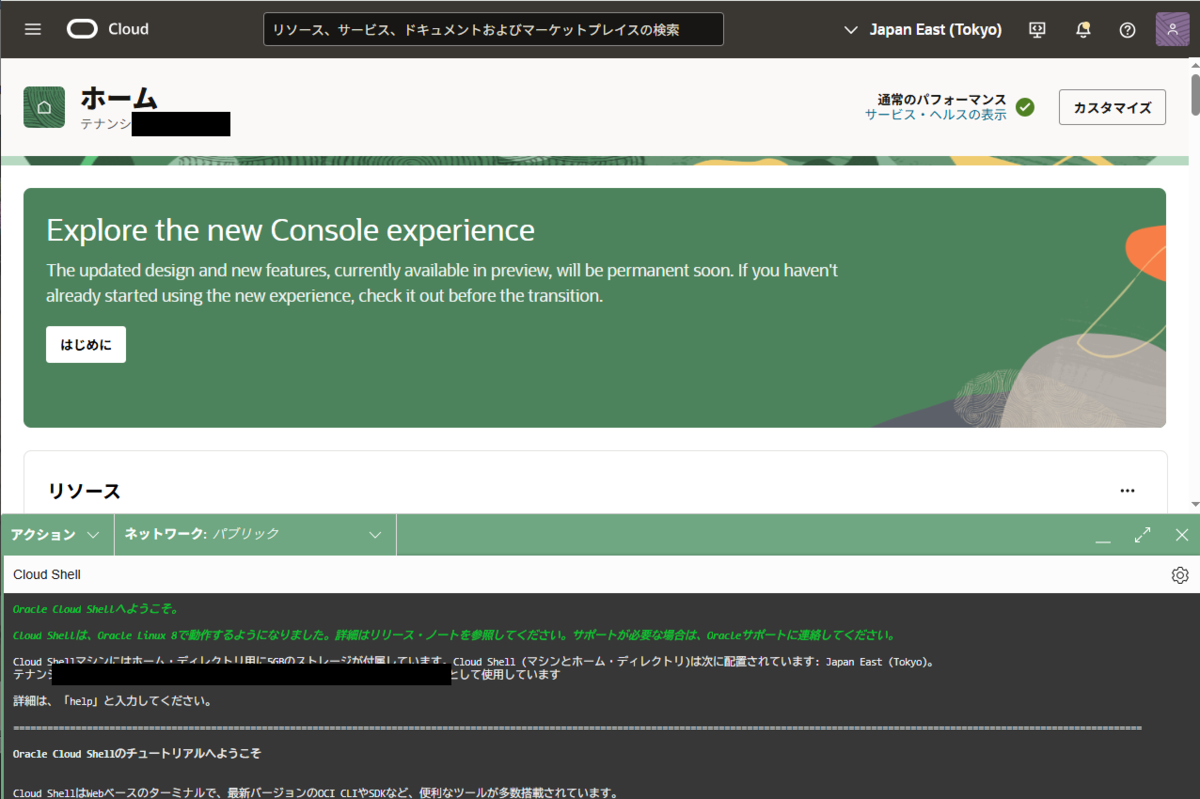
Task: Open the hamburger navigation menu
Action: pos(33,29)
